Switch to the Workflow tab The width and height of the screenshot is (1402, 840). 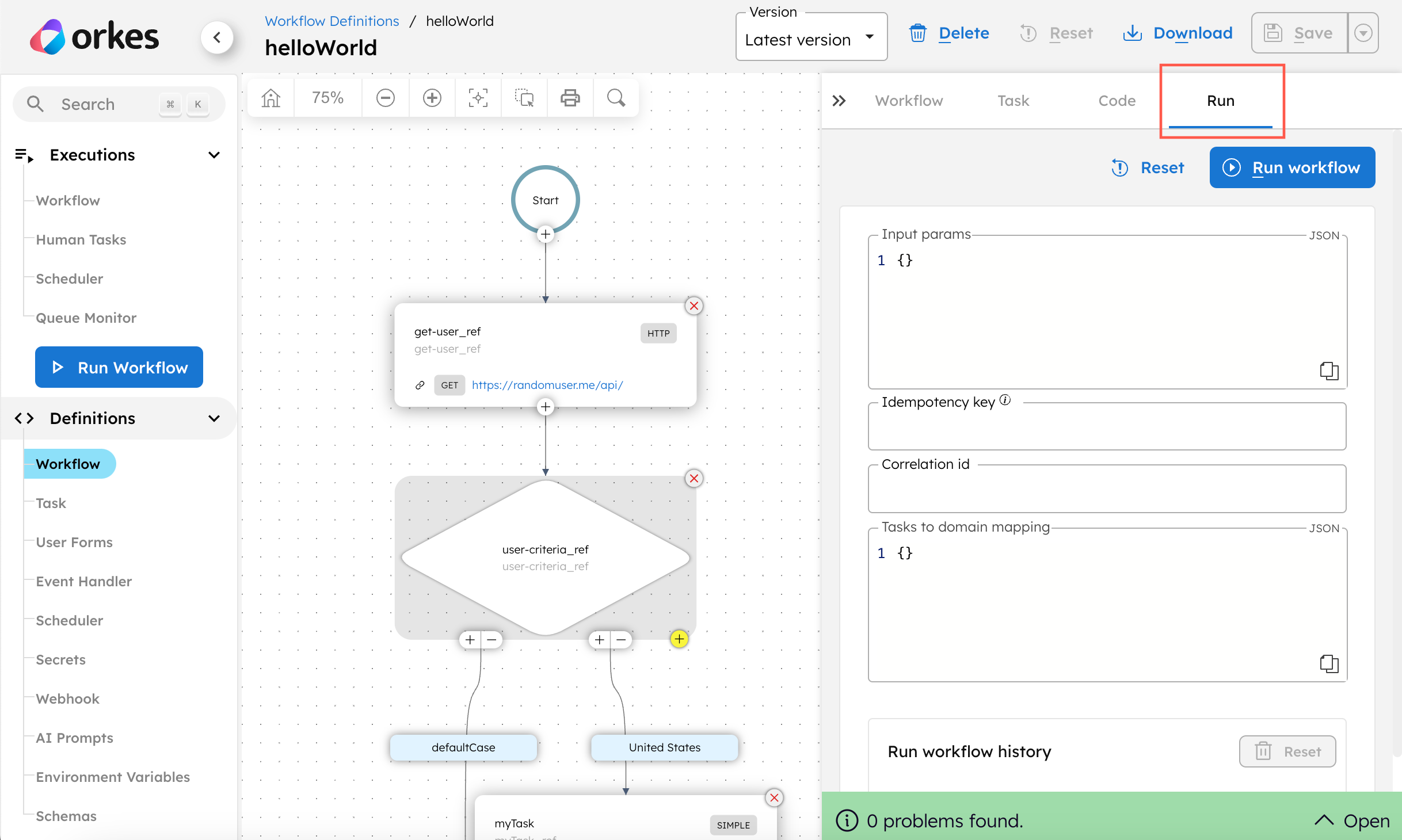[x=909, y=101]
